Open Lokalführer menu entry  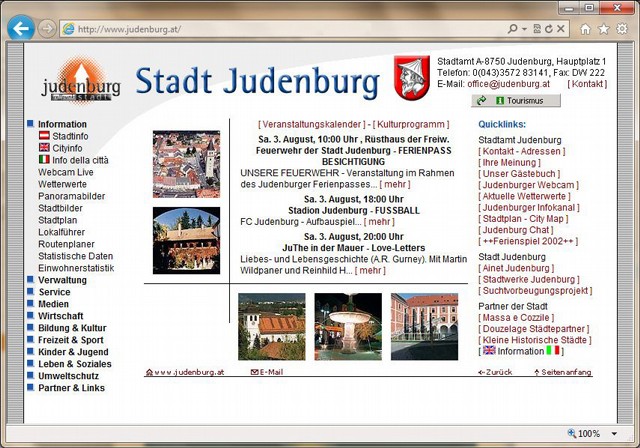(x=62, y=232)
